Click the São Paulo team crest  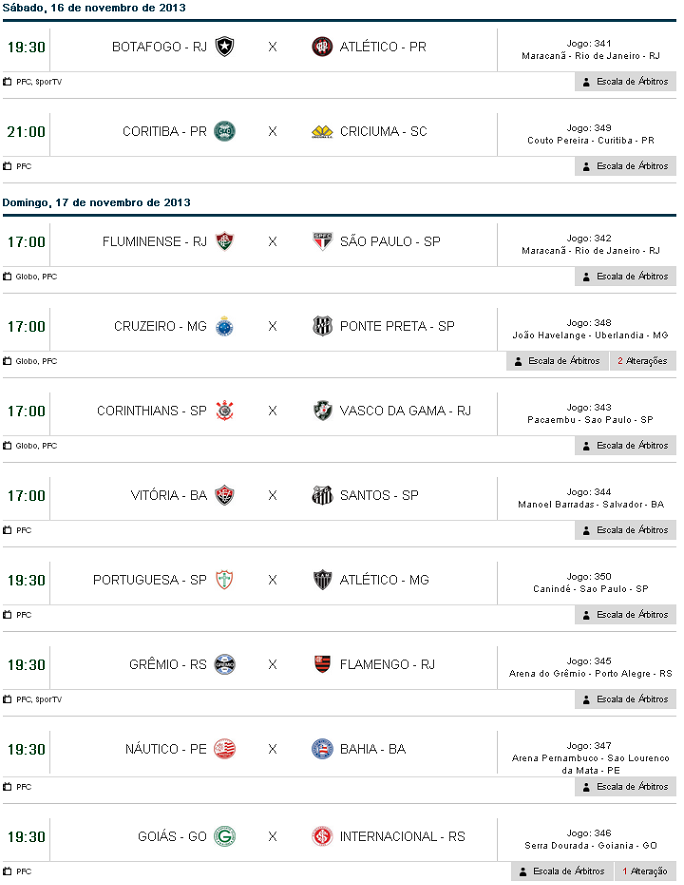click(322, 241)
